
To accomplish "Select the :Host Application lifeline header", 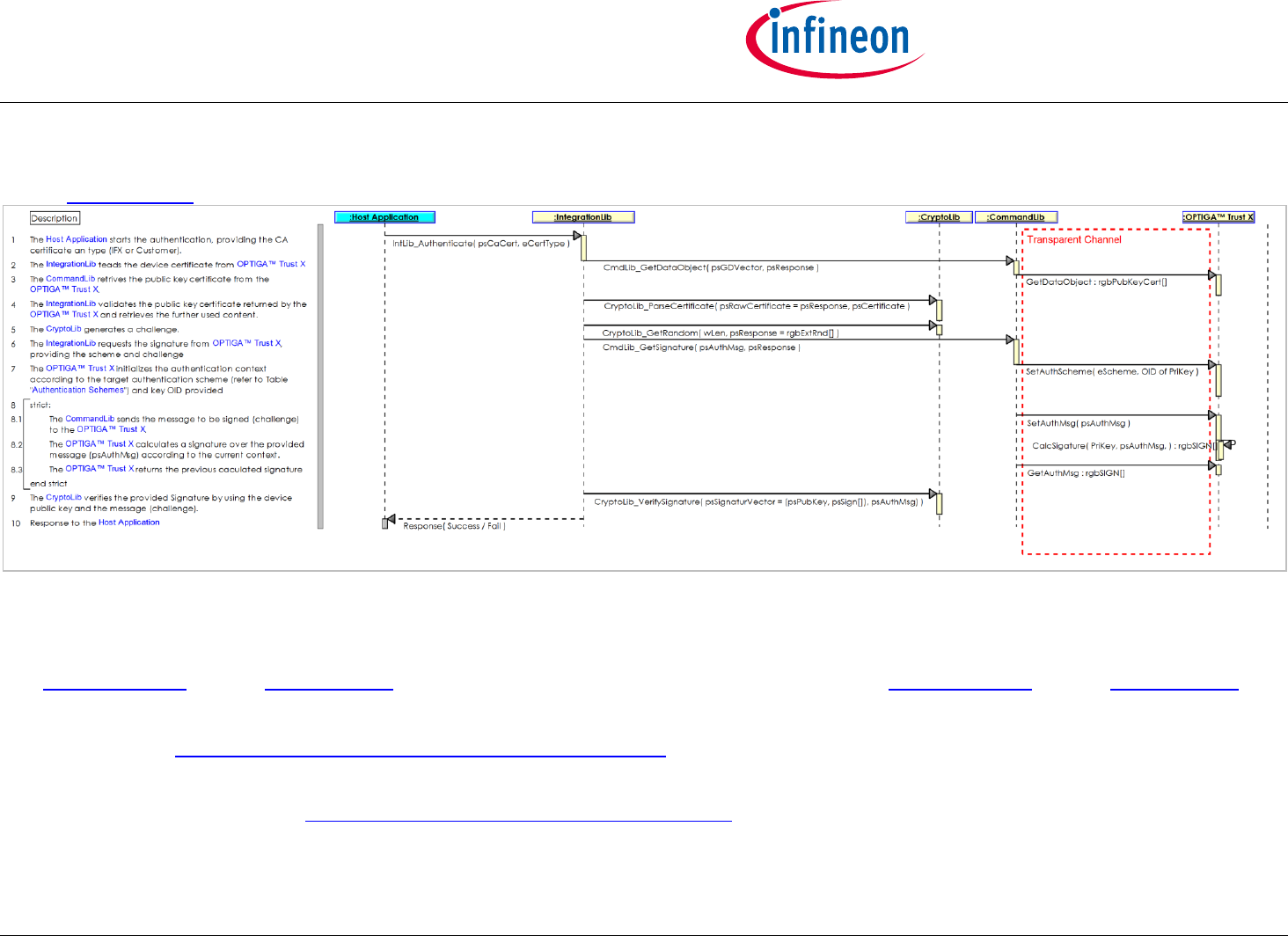I will [385, 217].
